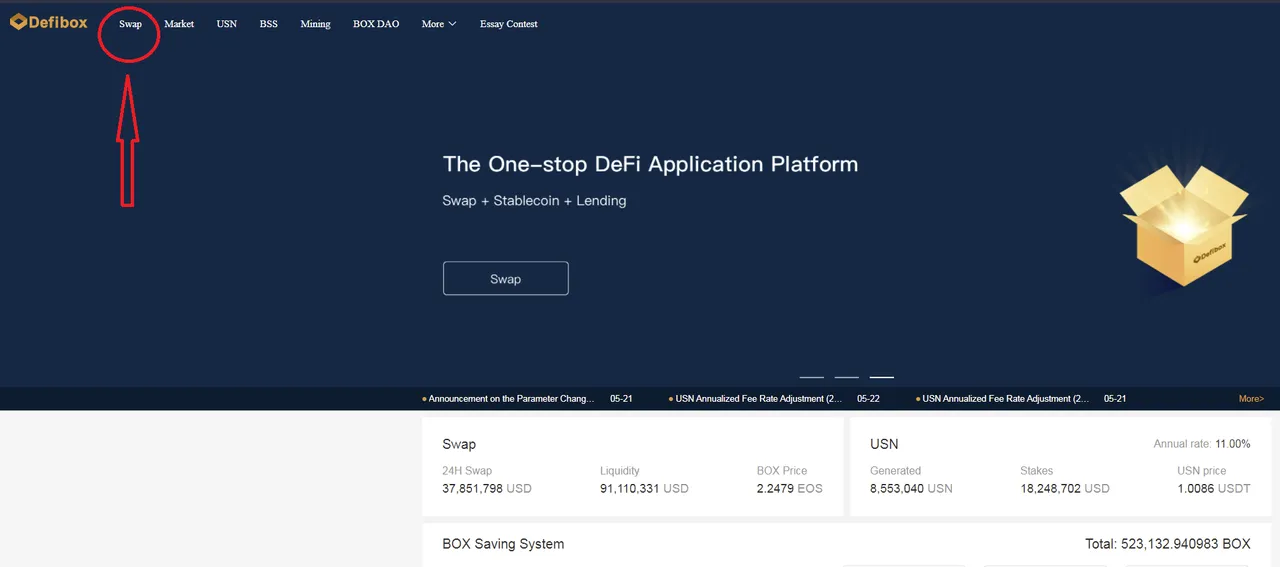The image size is (1280, 567).
Task: Click the banner headline One-stop DeFi Application Platform
Action: [650, 164]
